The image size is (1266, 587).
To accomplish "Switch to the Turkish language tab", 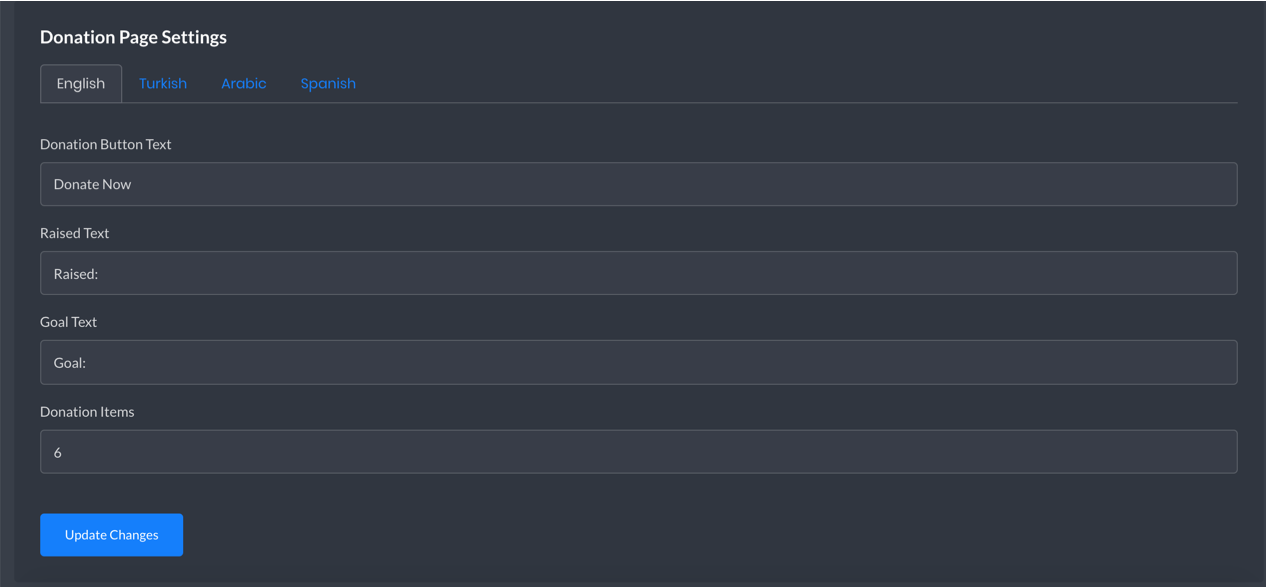I will 163,83.
